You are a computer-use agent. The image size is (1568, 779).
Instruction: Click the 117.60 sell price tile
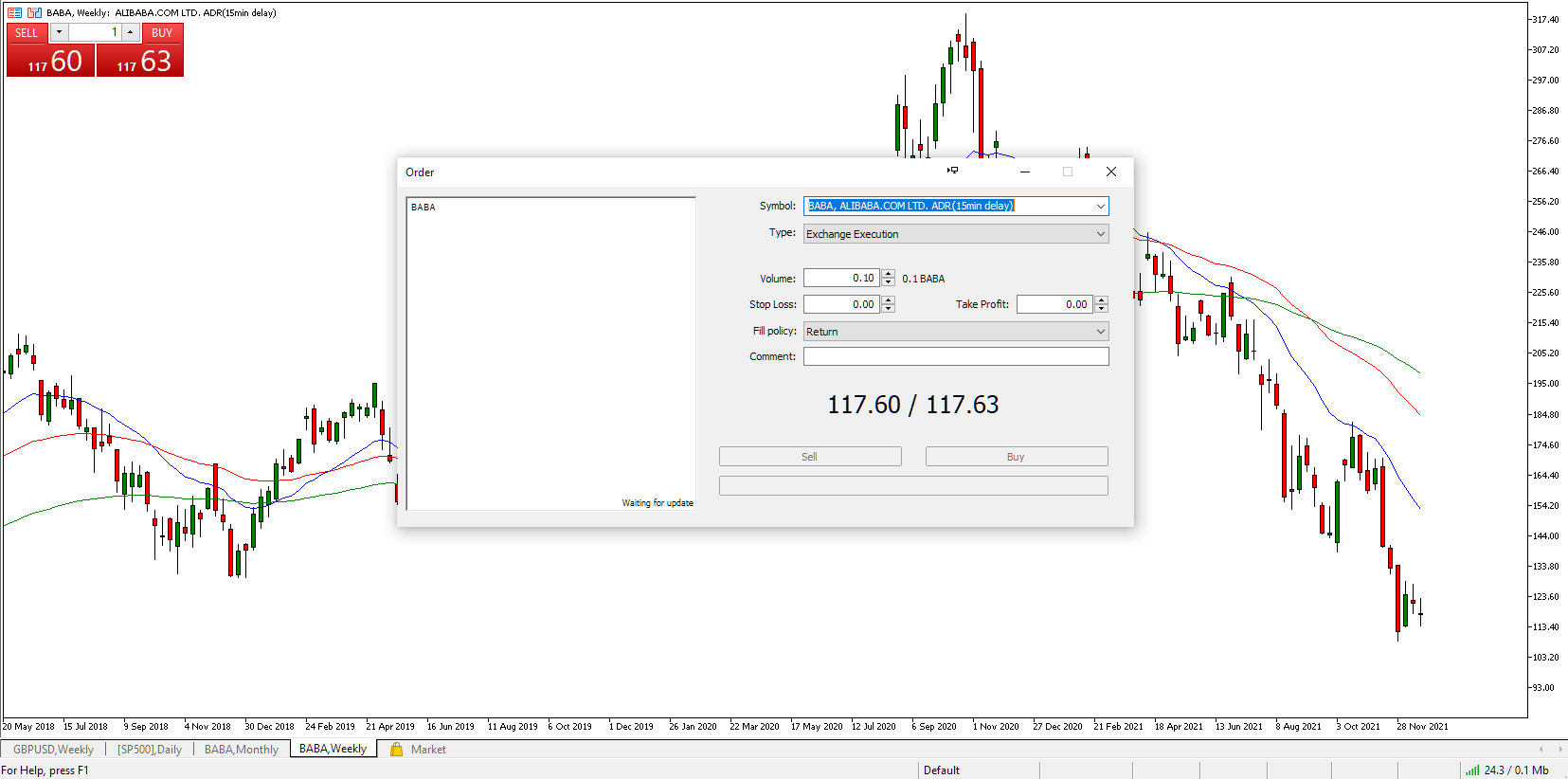point(51,61)
